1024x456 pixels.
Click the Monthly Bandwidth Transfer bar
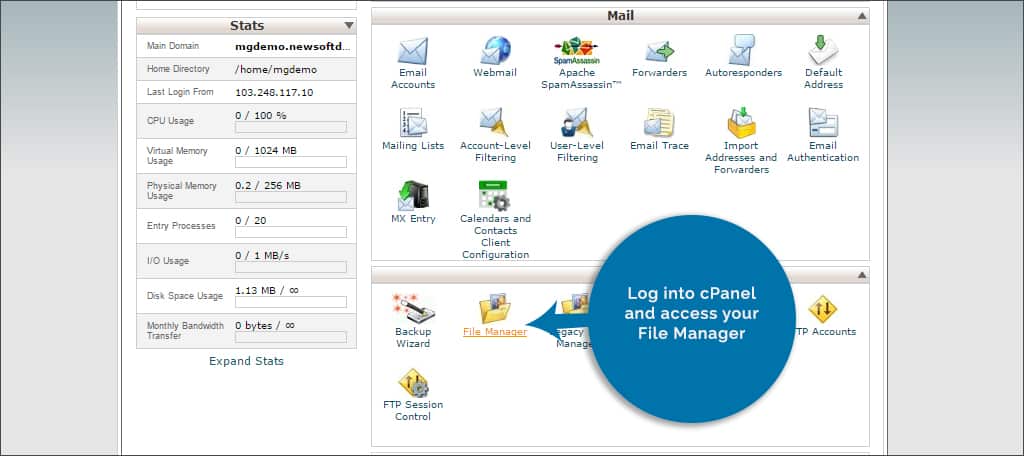tap(291, 337)
